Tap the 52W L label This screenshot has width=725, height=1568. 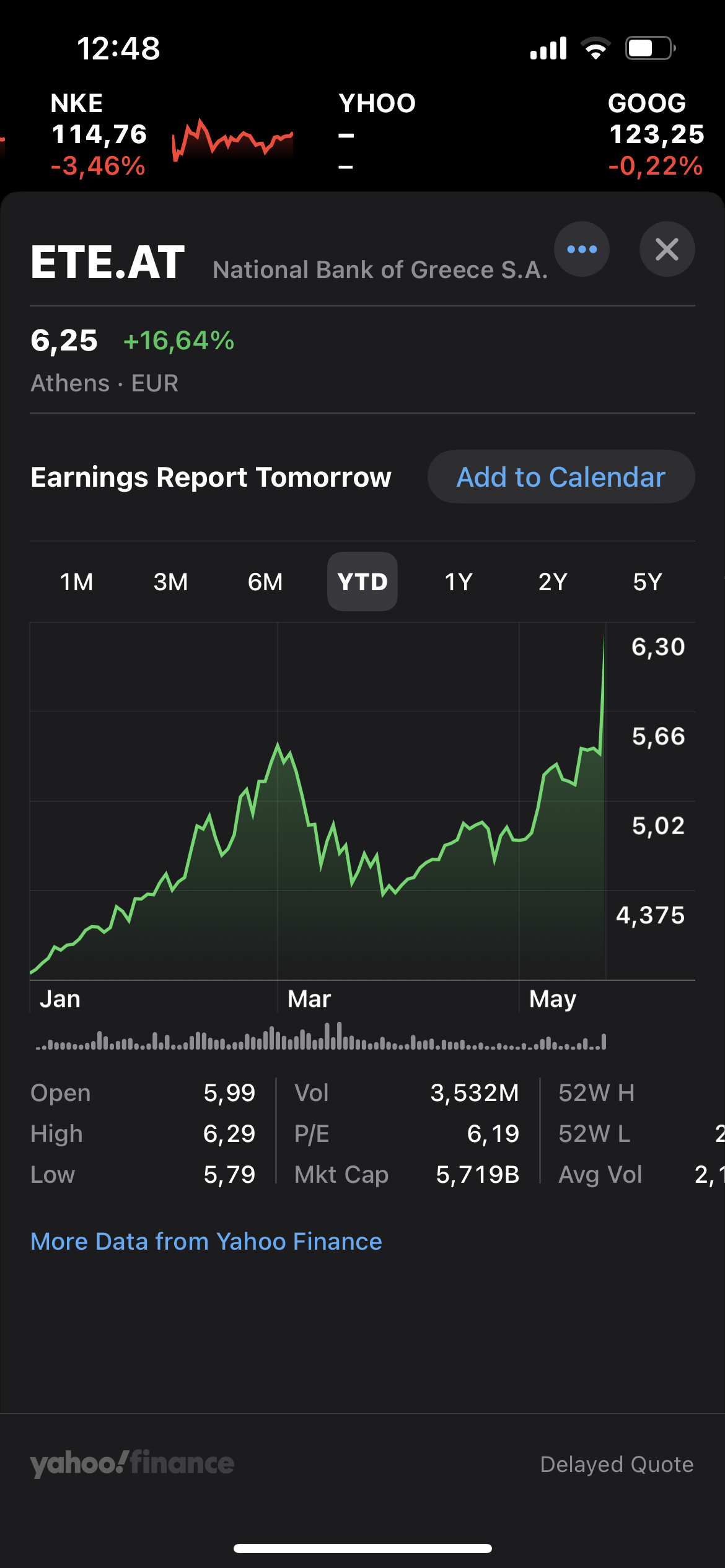(594, 1134)
